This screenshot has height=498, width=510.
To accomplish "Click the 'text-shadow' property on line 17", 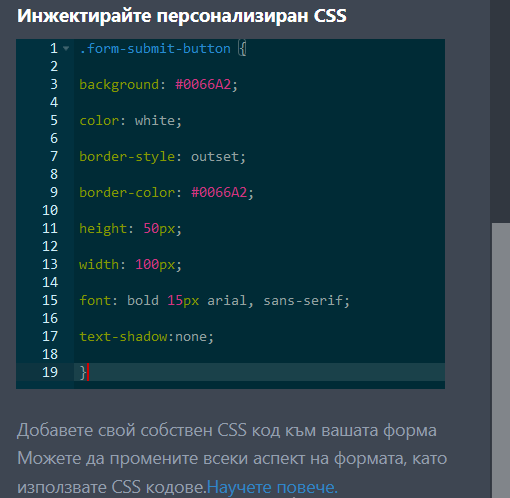I will [123, 337].
